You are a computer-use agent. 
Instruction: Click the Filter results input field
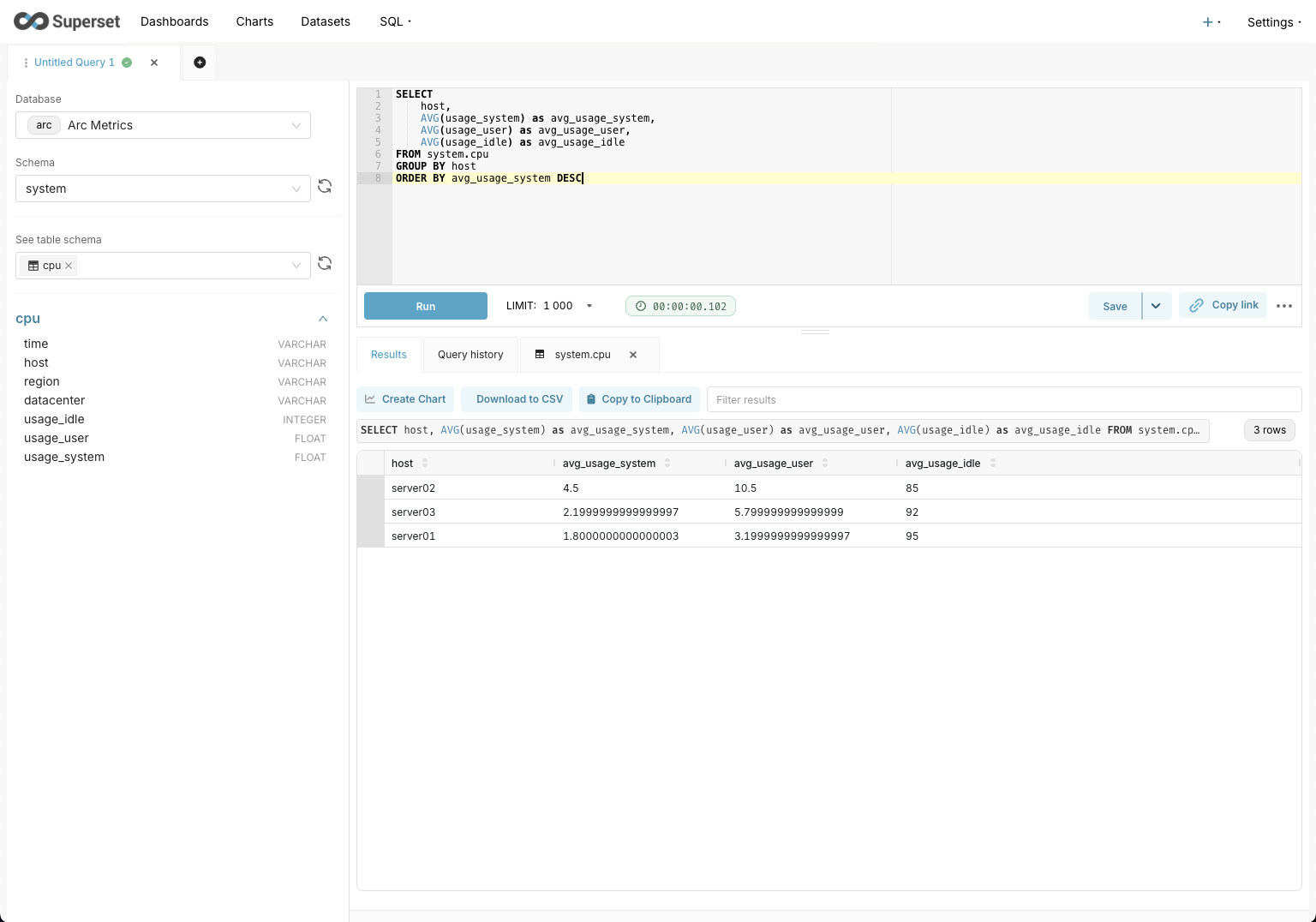click(x=1002, y=399)
